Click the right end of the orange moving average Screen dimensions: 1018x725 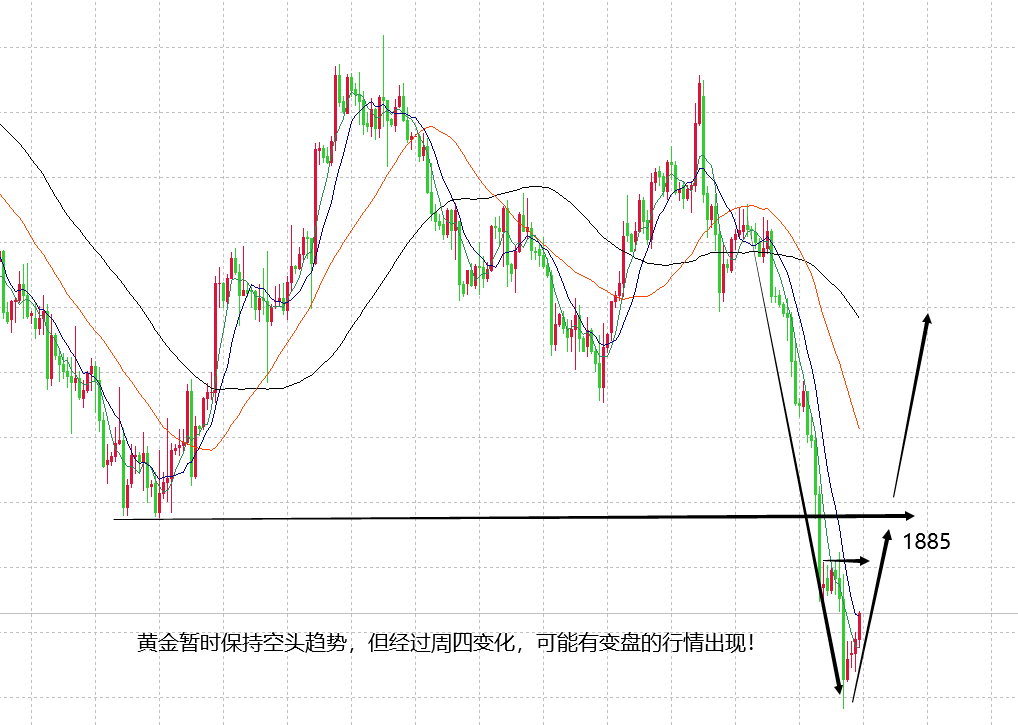tap(859, 428)
